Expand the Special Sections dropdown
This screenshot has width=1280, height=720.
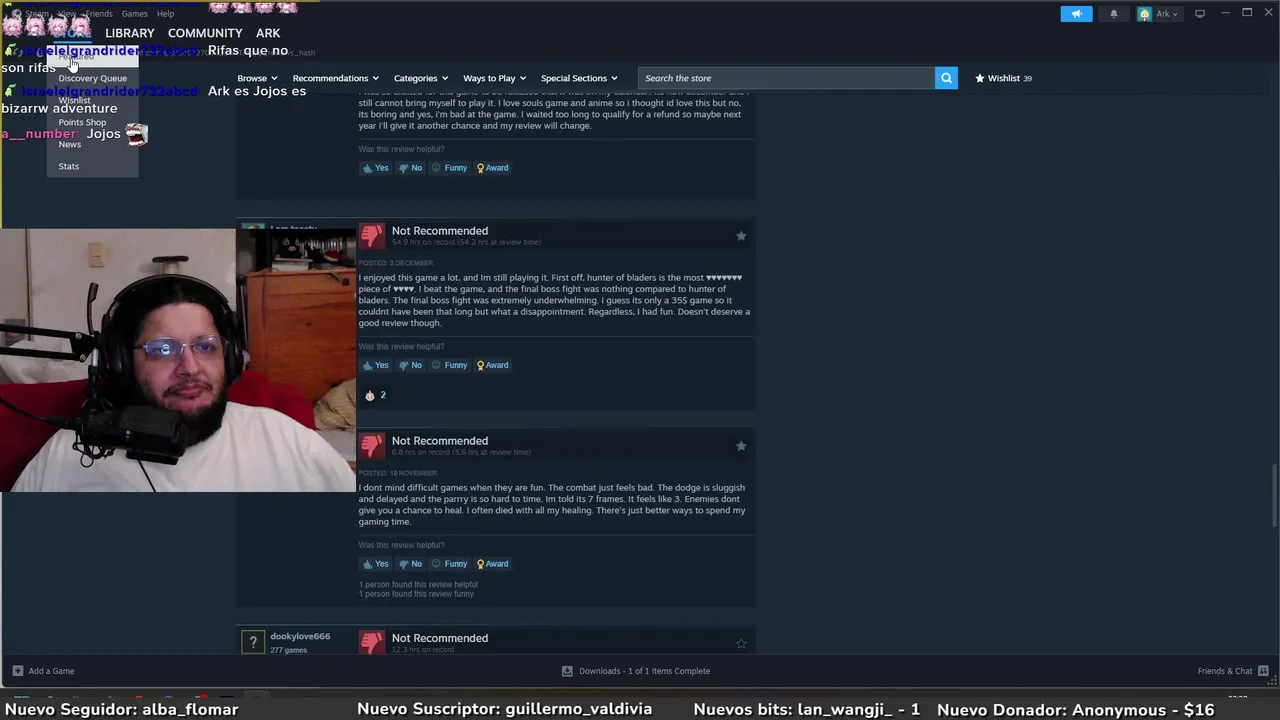click(579, 78)
